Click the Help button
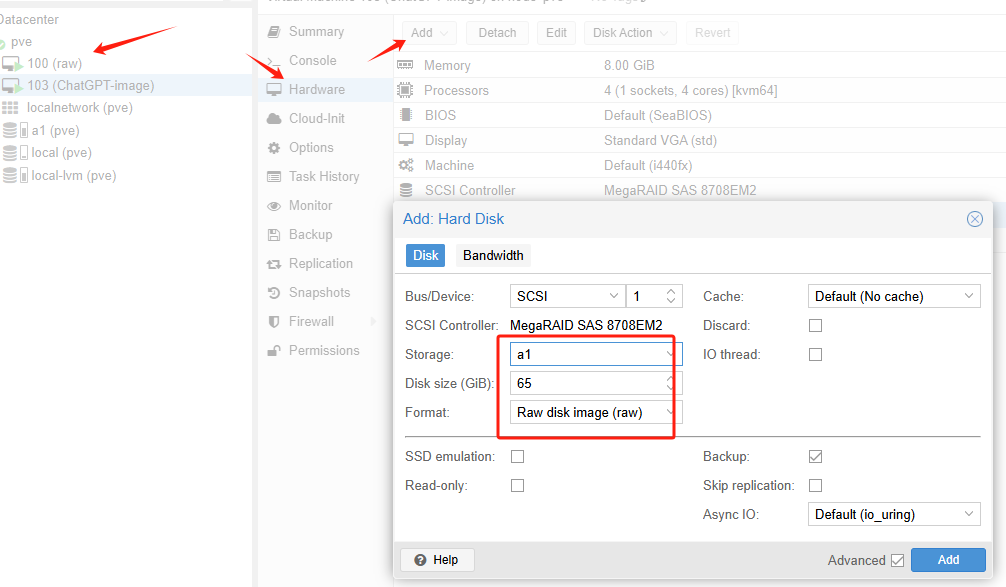 click(x=437, y=560)
